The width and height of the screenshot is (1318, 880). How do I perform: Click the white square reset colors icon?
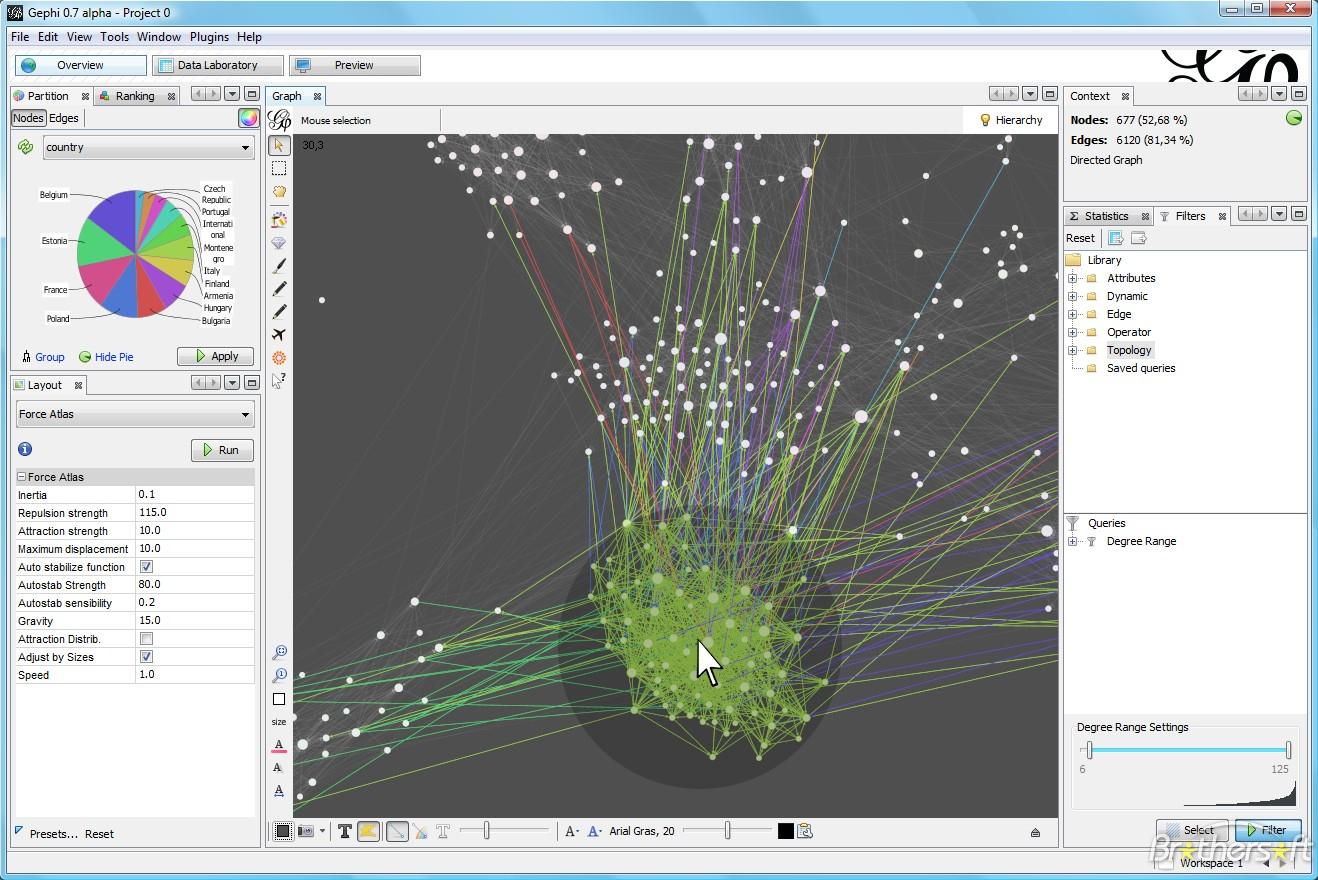tap(279, 699)
